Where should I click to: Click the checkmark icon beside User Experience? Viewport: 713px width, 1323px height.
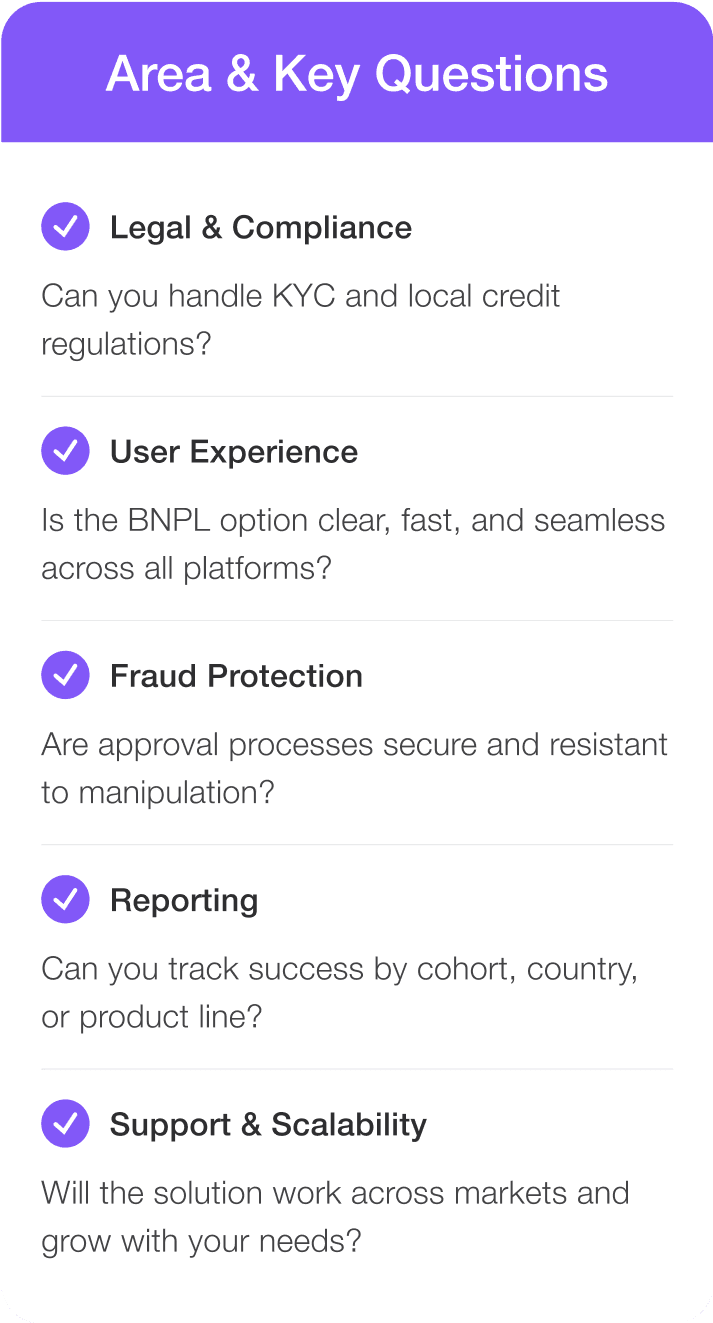66,451
